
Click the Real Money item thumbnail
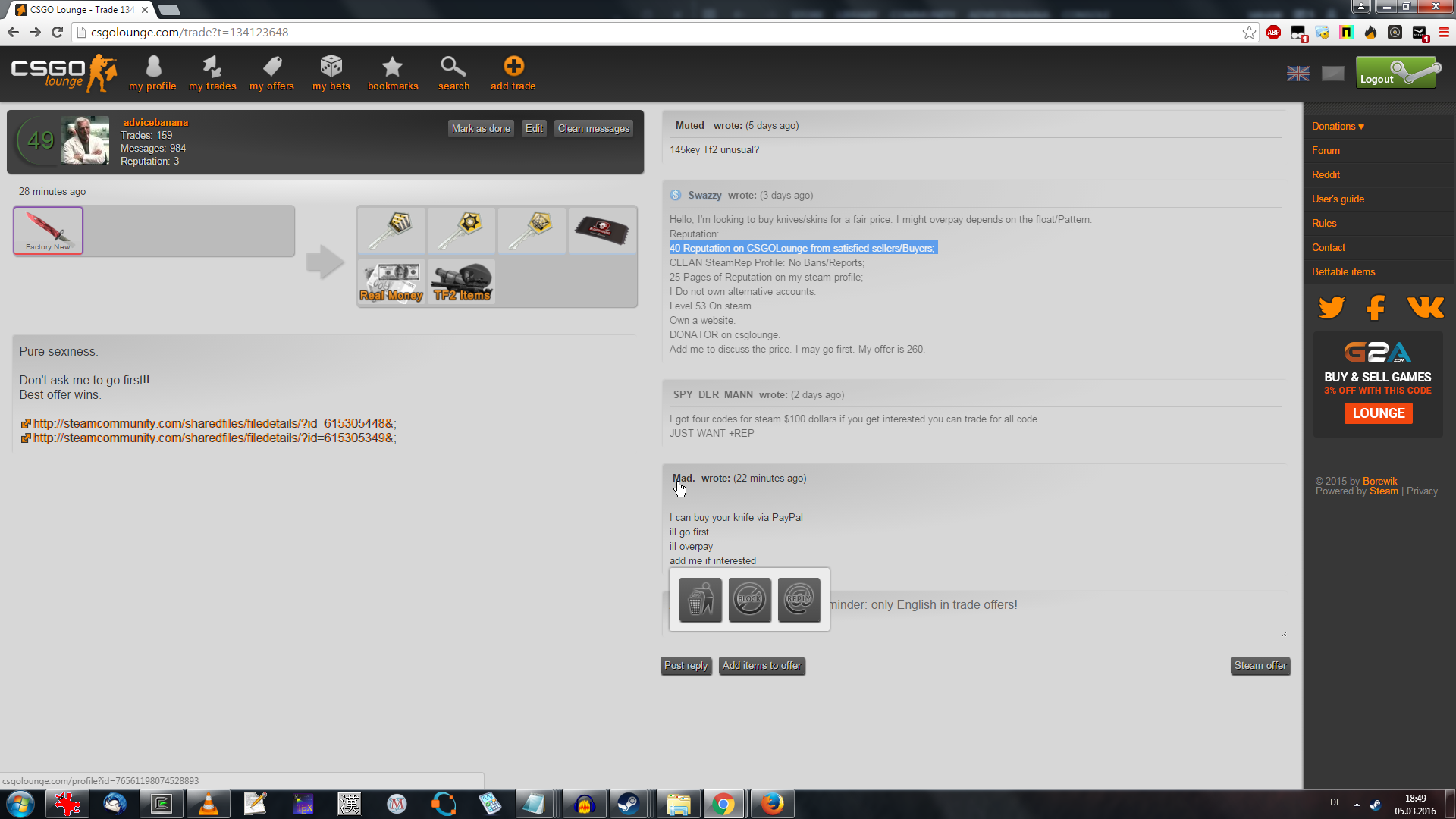pos(391,282)
